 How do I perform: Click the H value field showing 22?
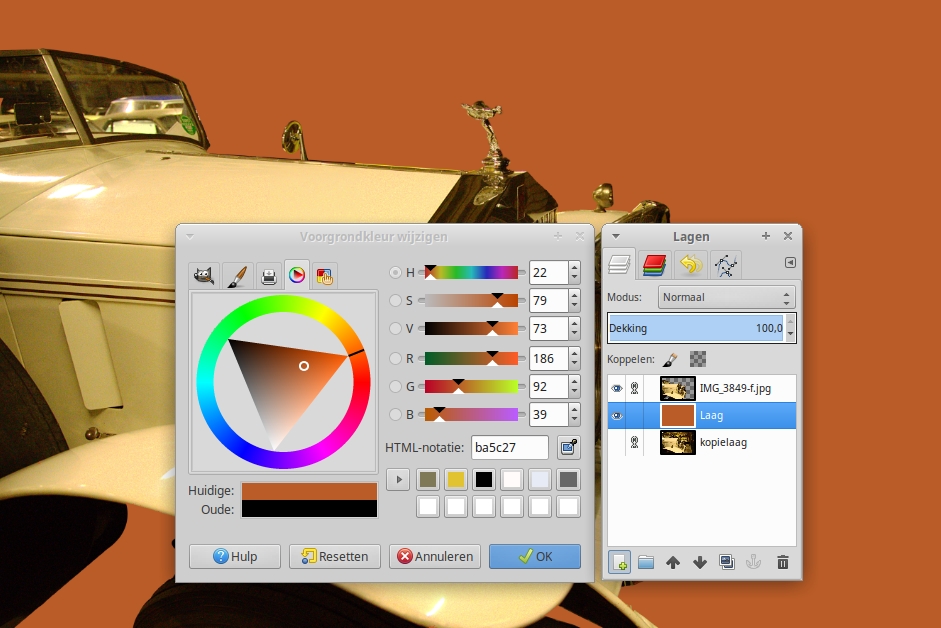coord(549,273)
